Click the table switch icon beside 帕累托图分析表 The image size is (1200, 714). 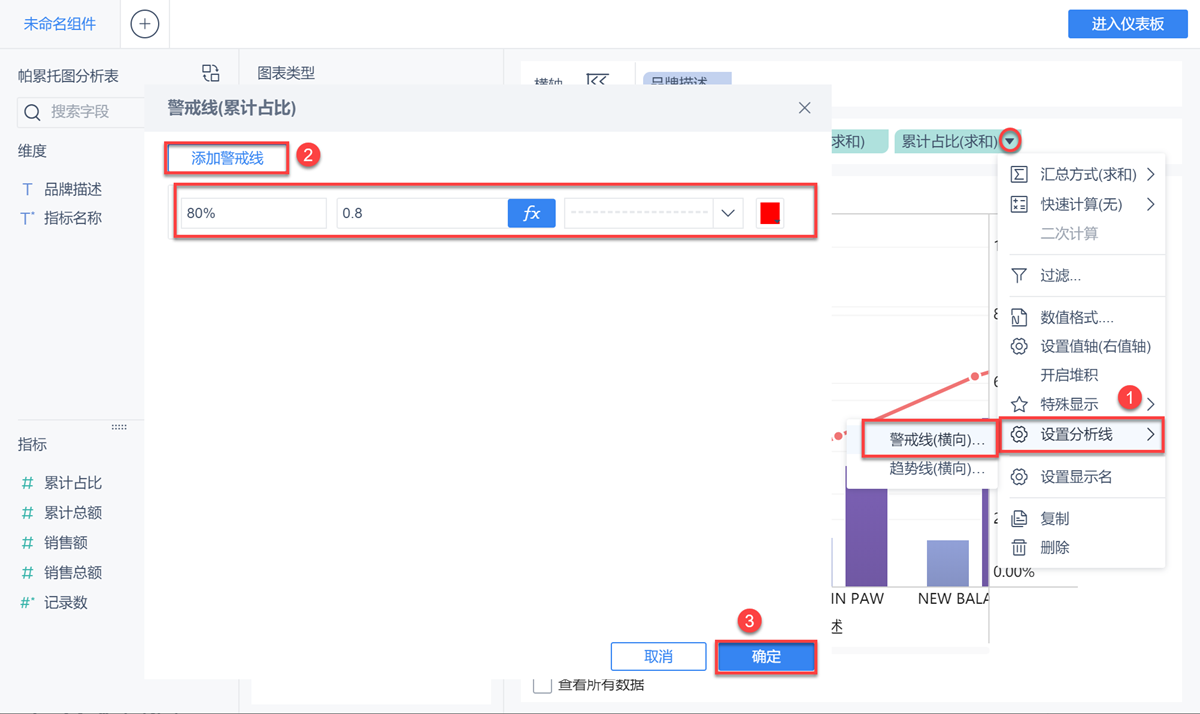click(x=210, y=72)
